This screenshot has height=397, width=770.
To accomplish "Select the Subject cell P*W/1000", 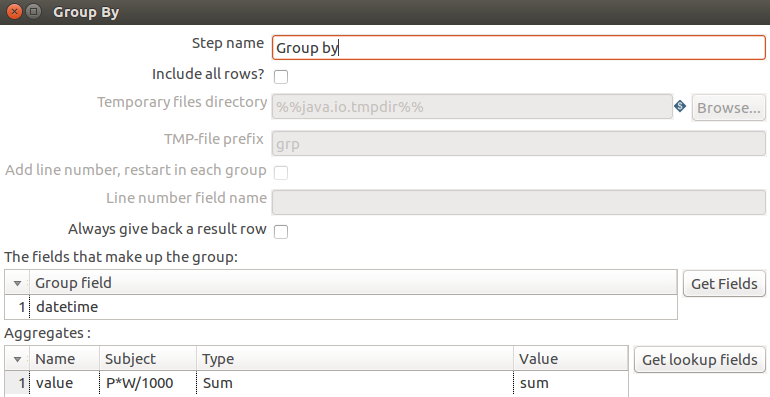I will [148, 383].
